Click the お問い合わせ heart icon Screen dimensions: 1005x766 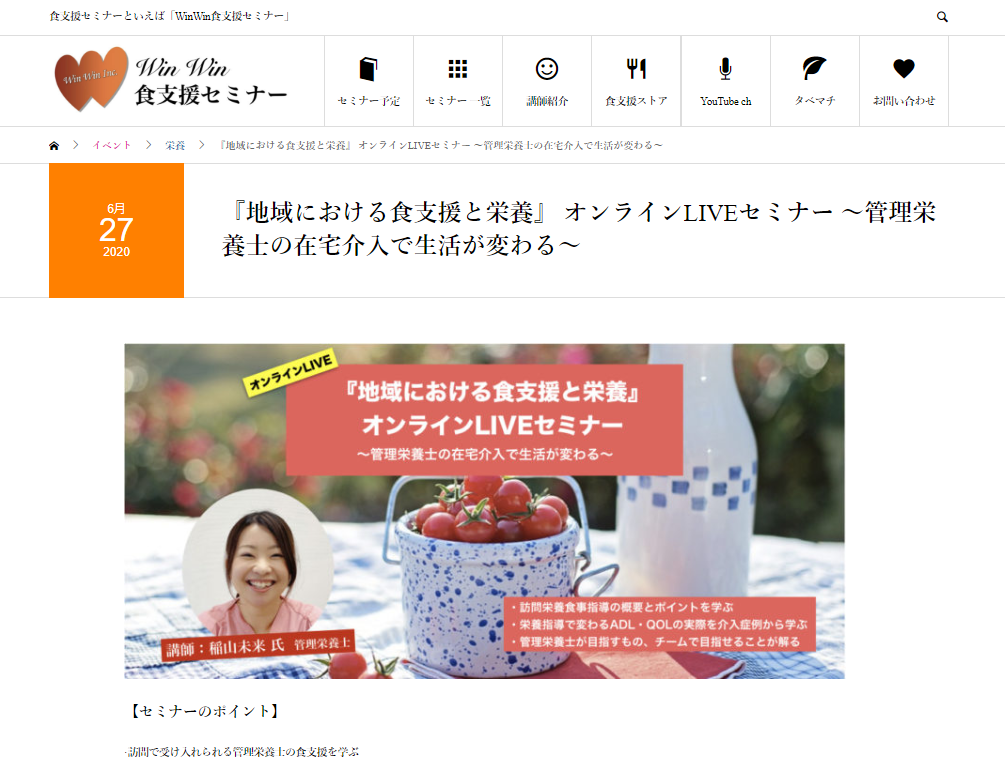pyautogui.click(x=904, y=69)
